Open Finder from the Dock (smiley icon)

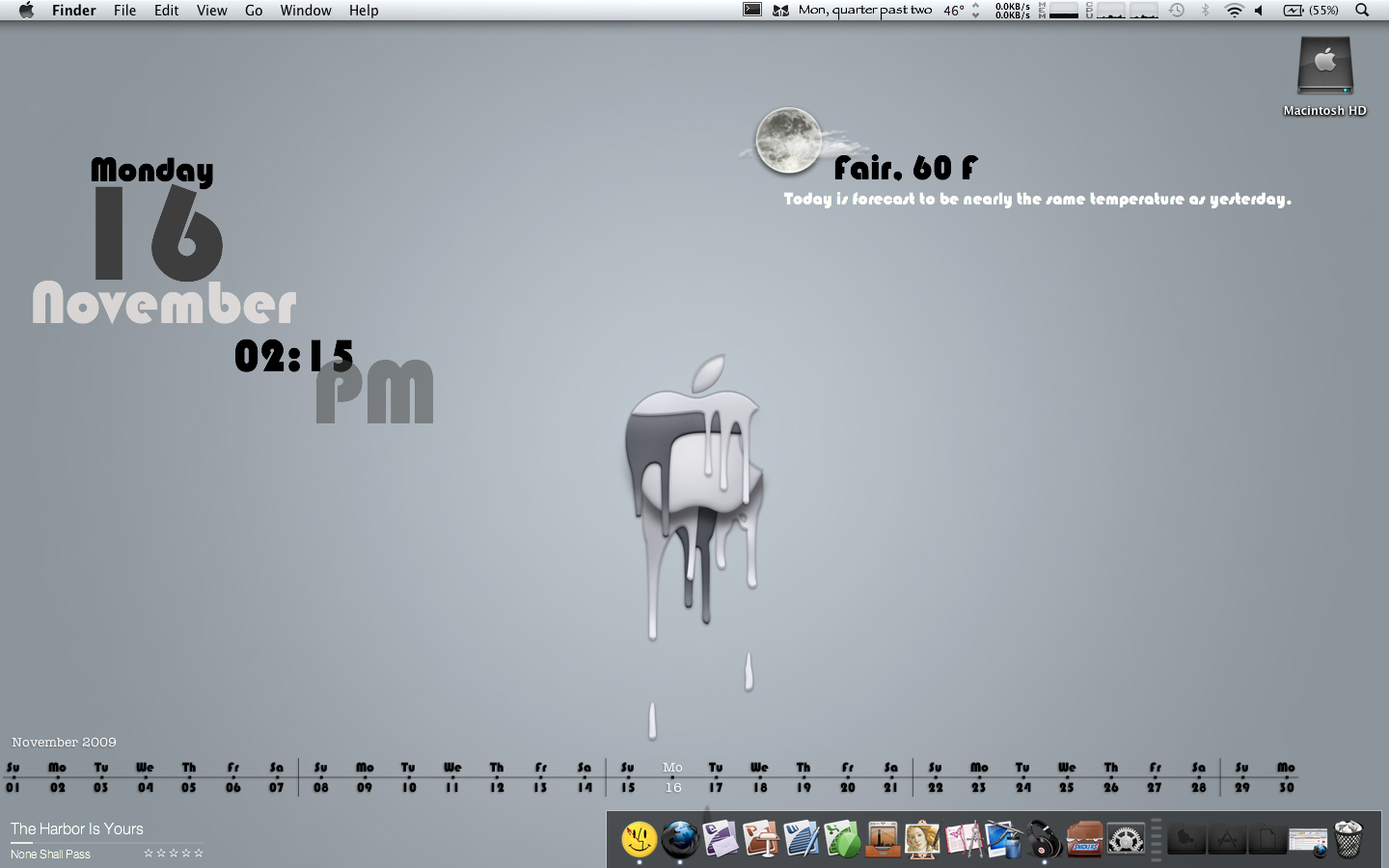(639, 839)
